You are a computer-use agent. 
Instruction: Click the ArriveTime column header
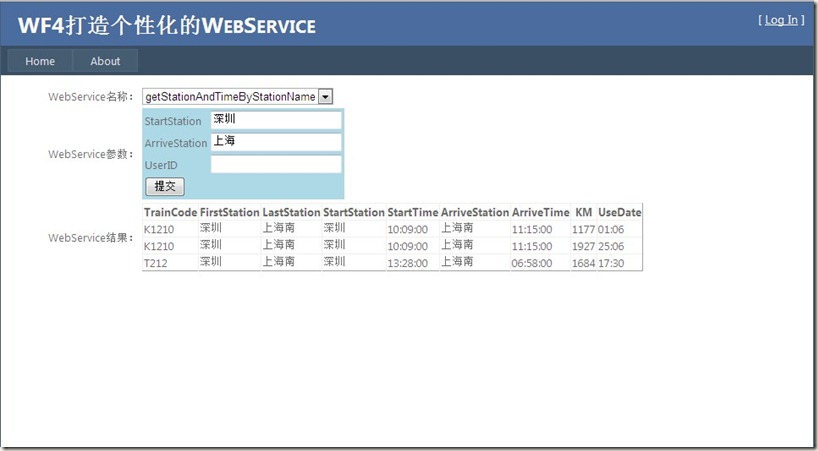click(x=540, y=212)
